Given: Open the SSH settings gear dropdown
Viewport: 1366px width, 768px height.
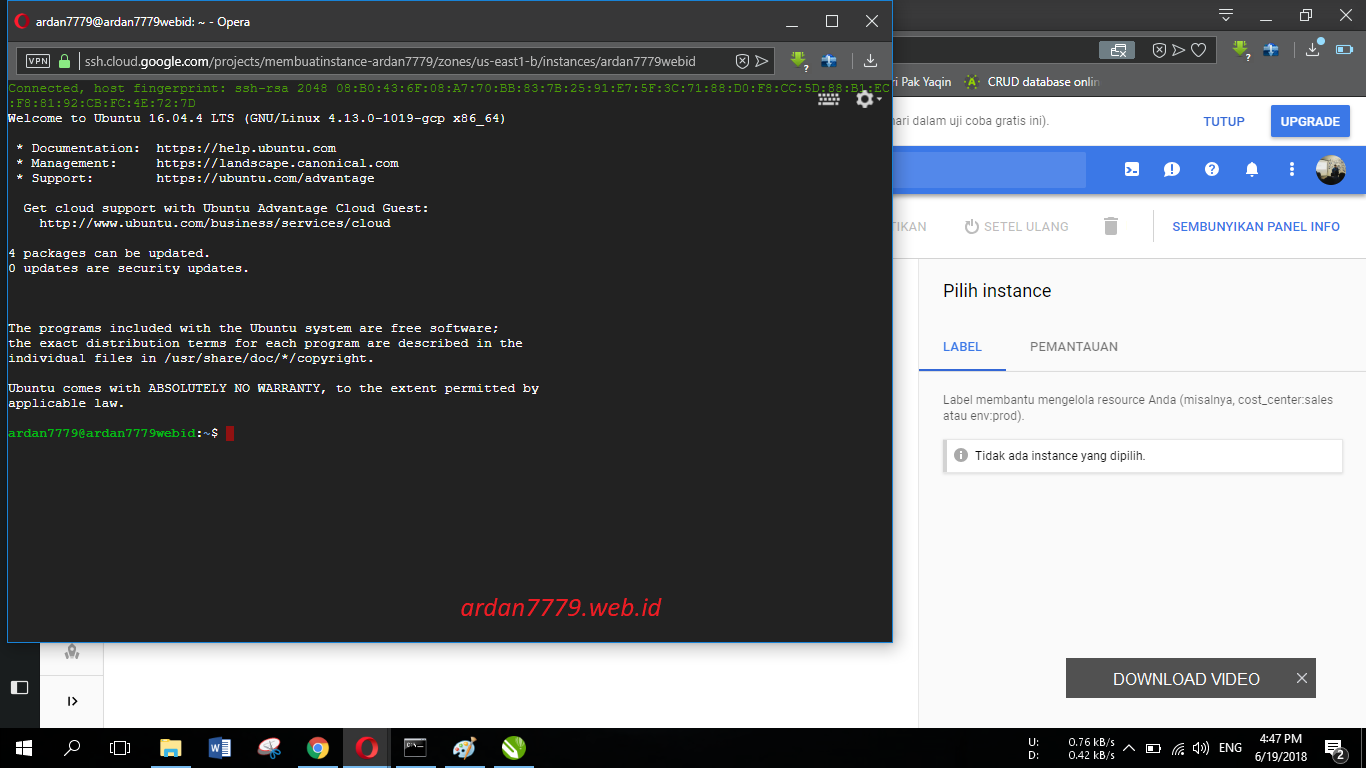Looking at the screenshot, I should coord(864,98).
